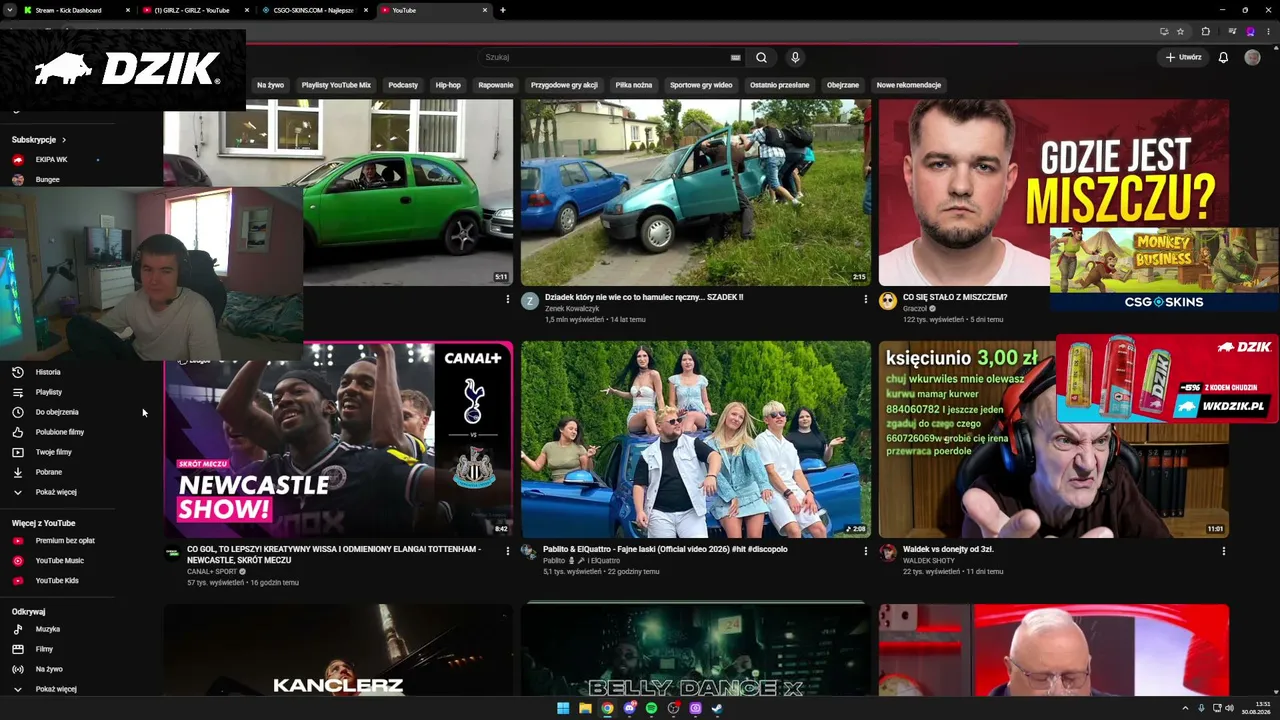The image size is (1280, 720).
Task: Select the Przygodowe gry akcji chip
Action: point(564,85)
